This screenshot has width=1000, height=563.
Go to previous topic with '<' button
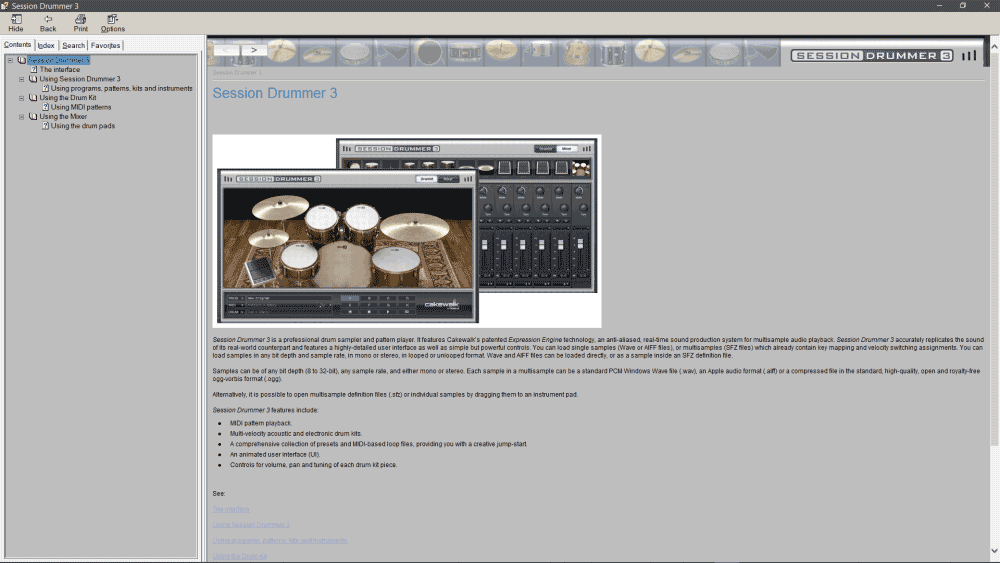click(227, 49)
